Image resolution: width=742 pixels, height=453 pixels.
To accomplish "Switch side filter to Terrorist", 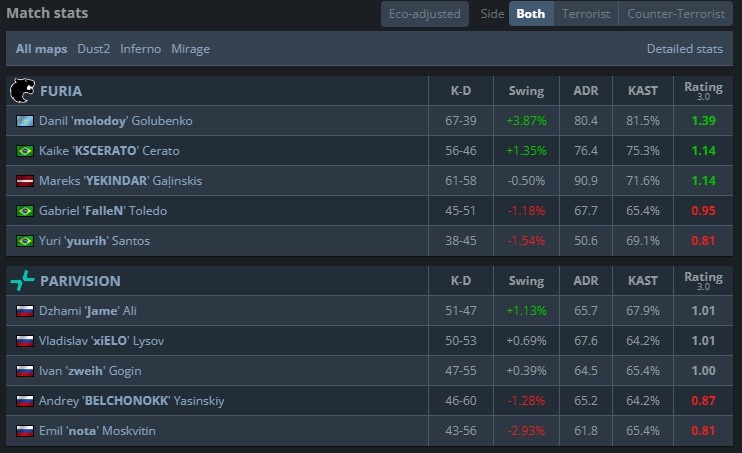I will click(x=586, y=14).
